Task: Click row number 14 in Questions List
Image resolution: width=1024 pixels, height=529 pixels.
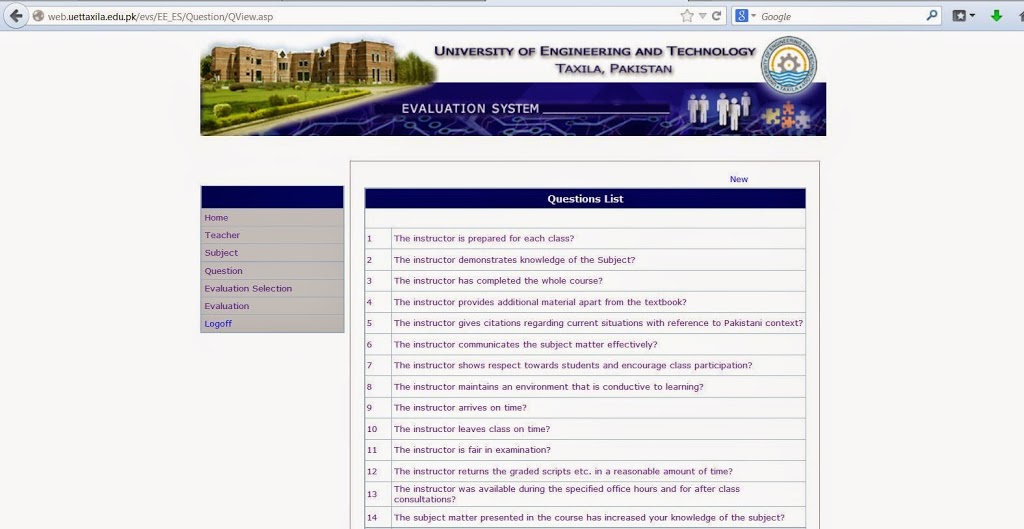Action: pyautogui.click(x=372, y=517)
